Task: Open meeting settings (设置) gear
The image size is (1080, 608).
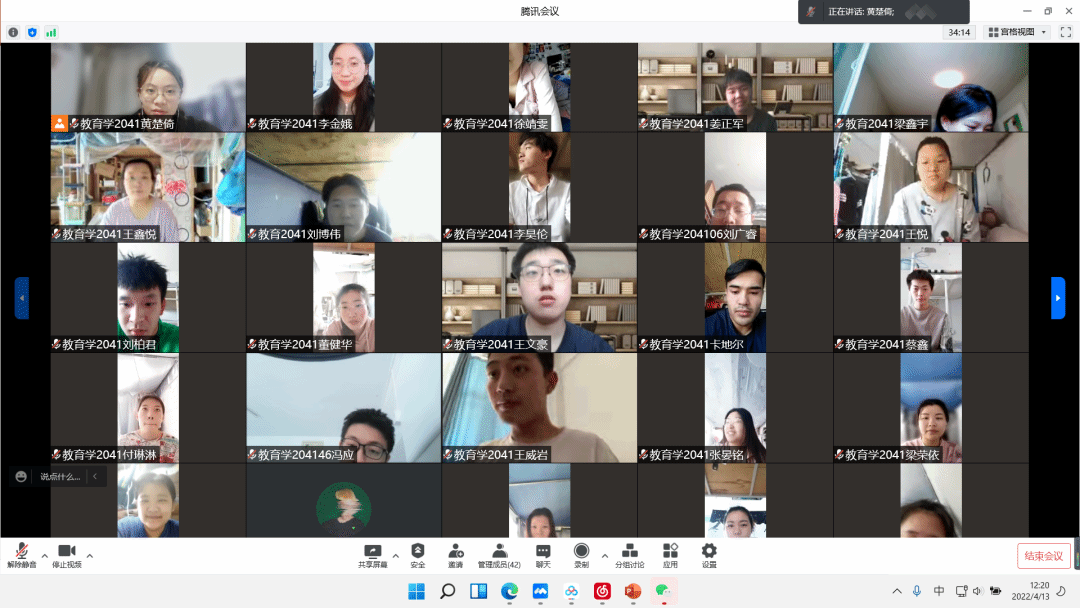Action: pyautogui.click(x=709, y=555)
